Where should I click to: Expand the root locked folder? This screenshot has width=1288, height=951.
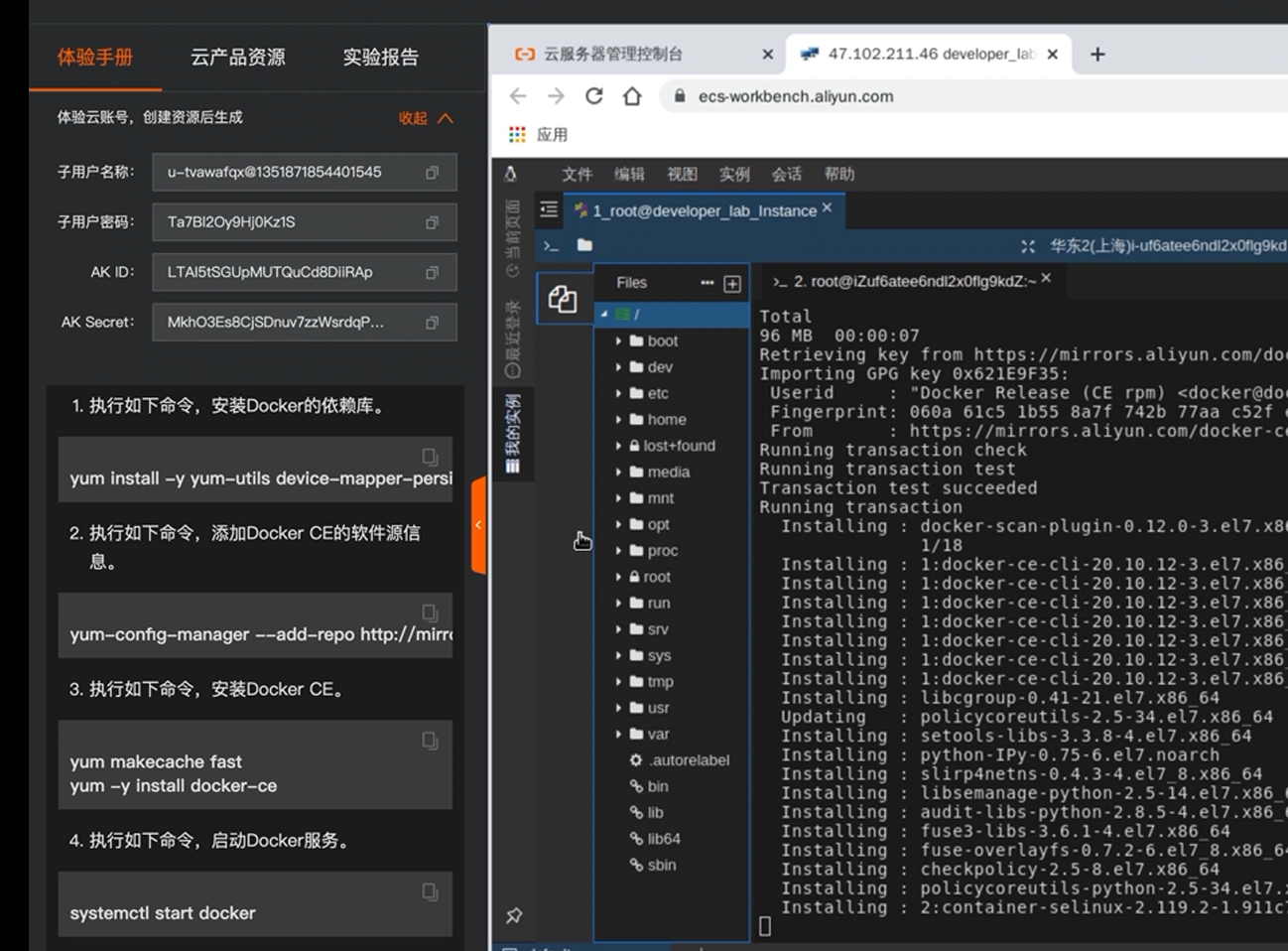coord(618,577)
